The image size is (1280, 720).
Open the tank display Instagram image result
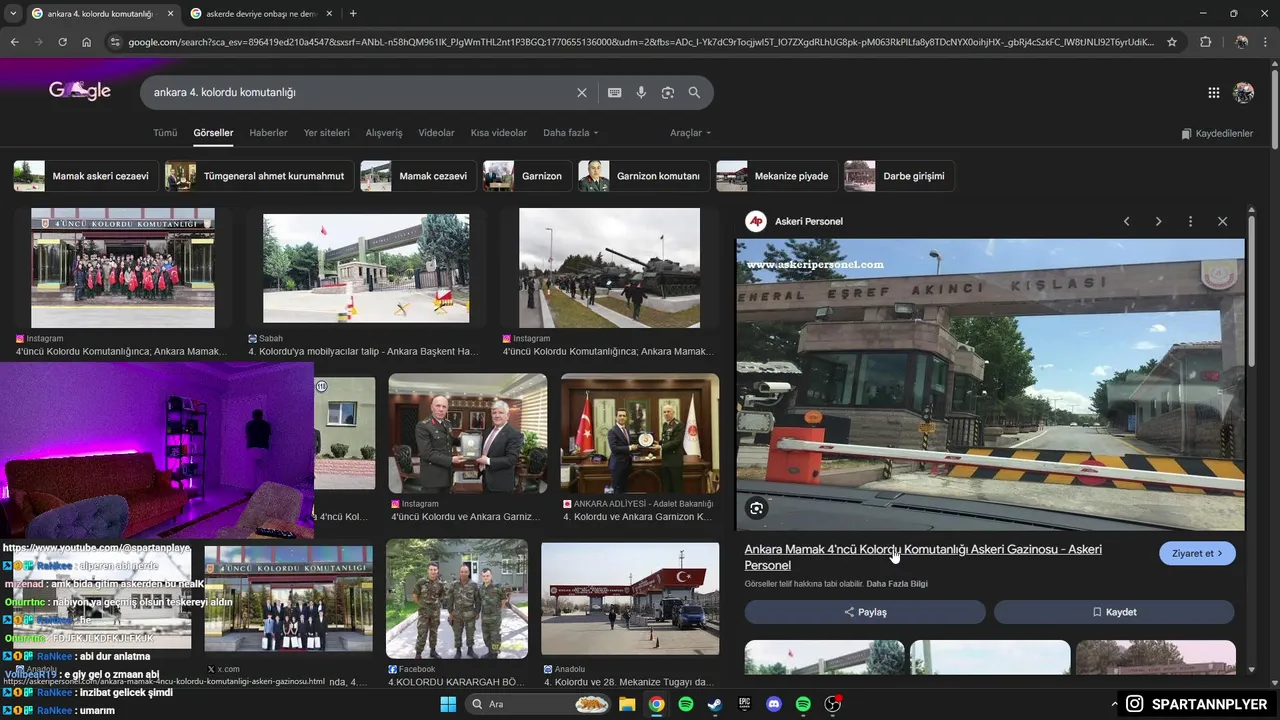610,268
